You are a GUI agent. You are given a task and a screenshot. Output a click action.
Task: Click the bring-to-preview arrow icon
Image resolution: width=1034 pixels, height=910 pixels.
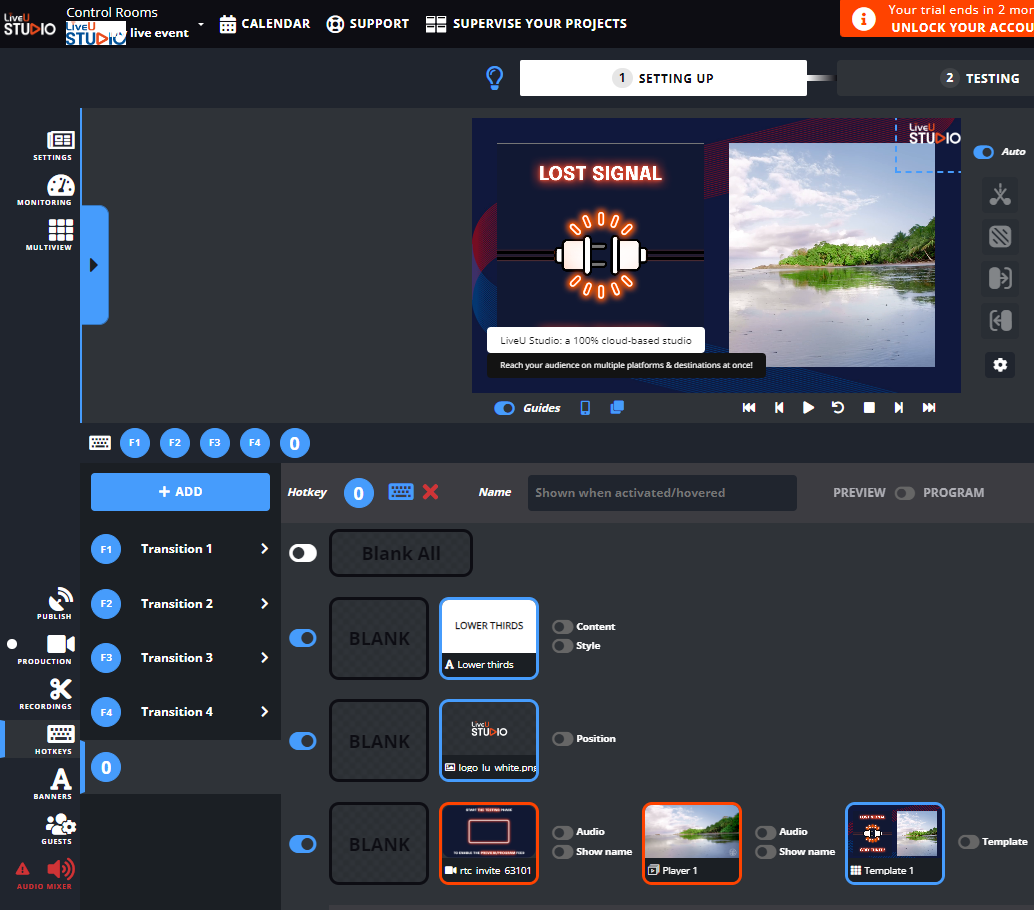tap(1000, 321)
